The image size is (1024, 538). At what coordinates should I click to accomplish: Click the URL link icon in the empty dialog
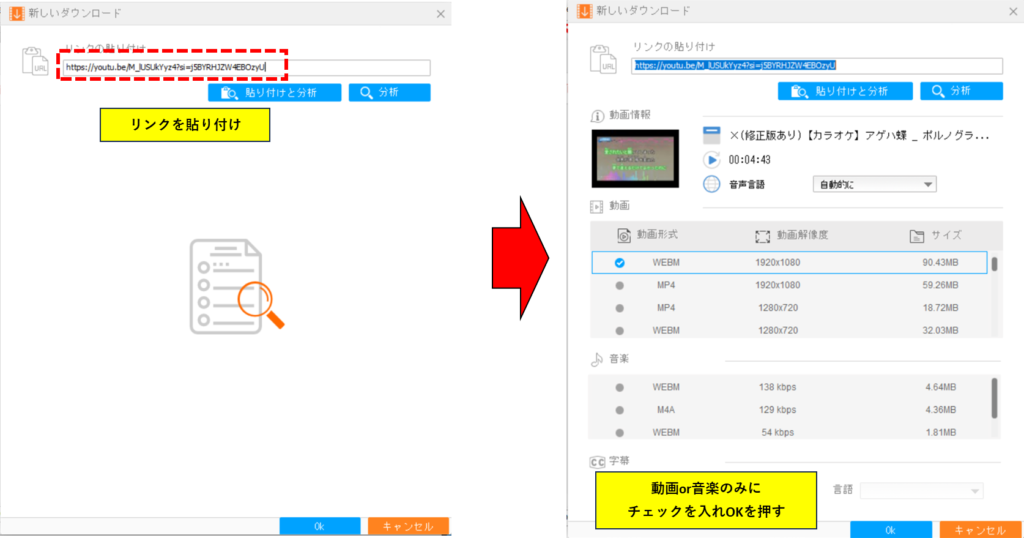35,60
